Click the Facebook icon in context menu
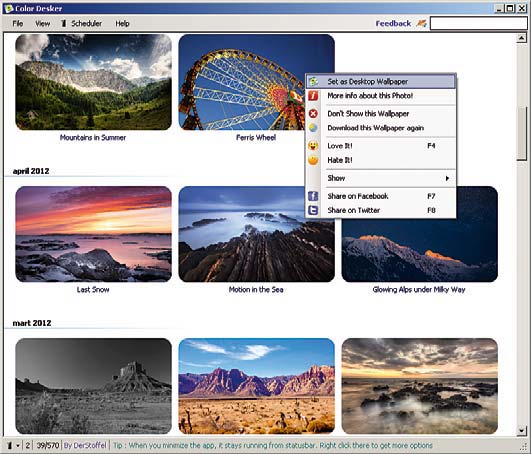 (x=313, y=196)
